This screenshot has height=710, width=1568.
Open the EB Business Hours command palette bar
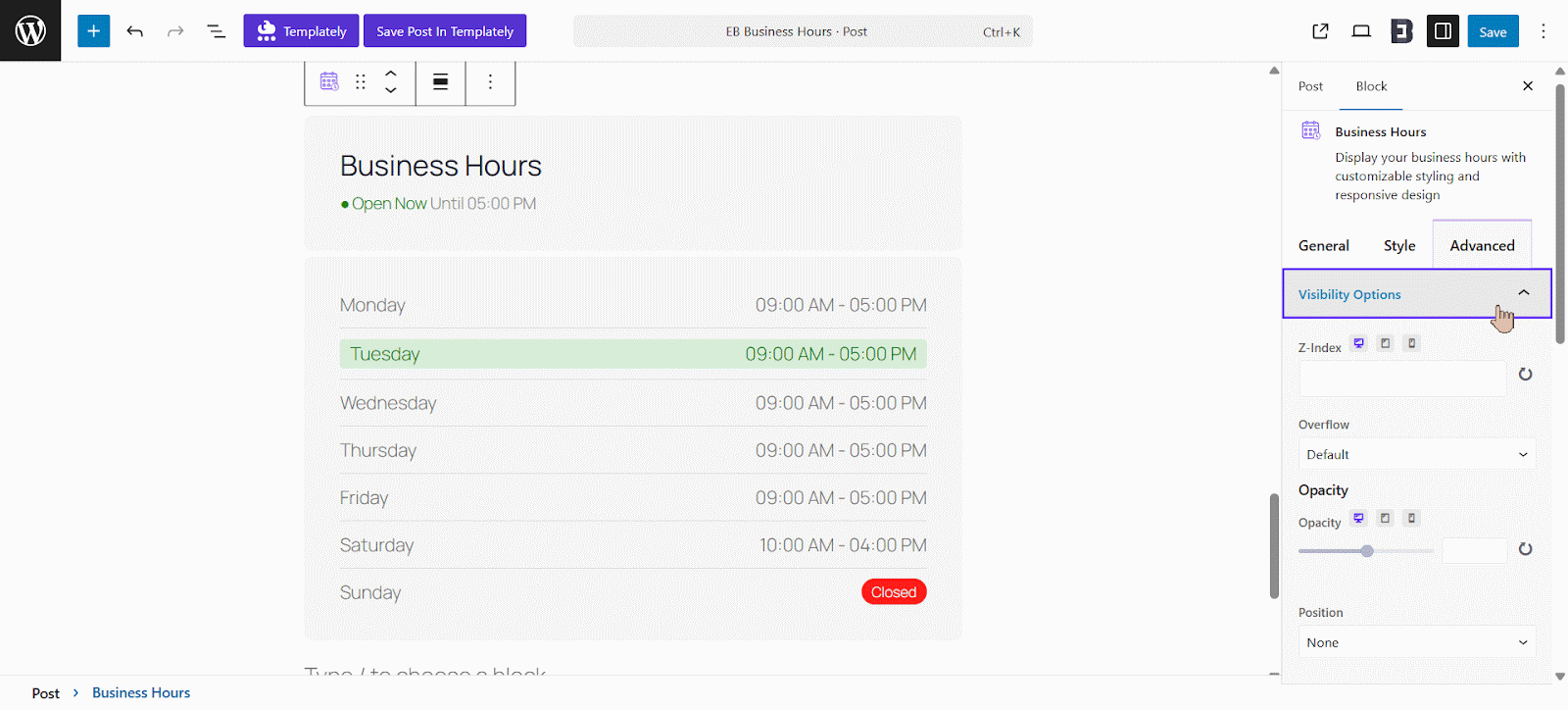click(x=803, y=31)
